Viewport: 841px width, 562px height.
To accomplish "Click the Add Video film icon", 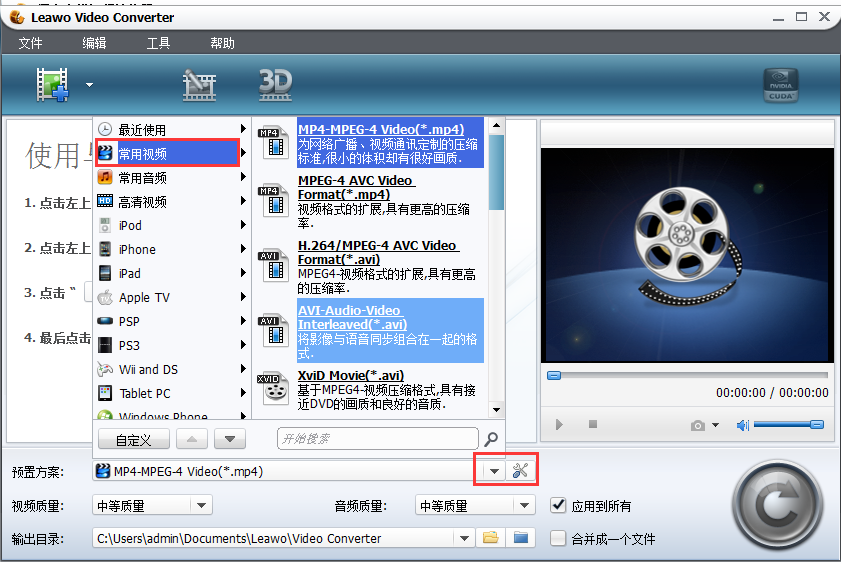I will [52, 85].
